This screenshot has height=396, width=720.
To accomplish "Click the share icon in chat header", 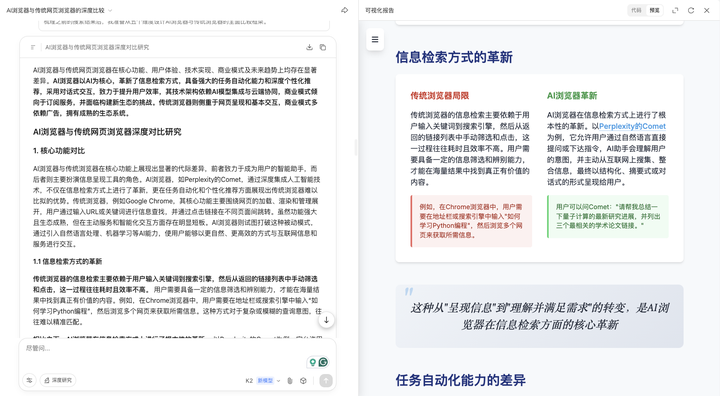I will point(344,10).
